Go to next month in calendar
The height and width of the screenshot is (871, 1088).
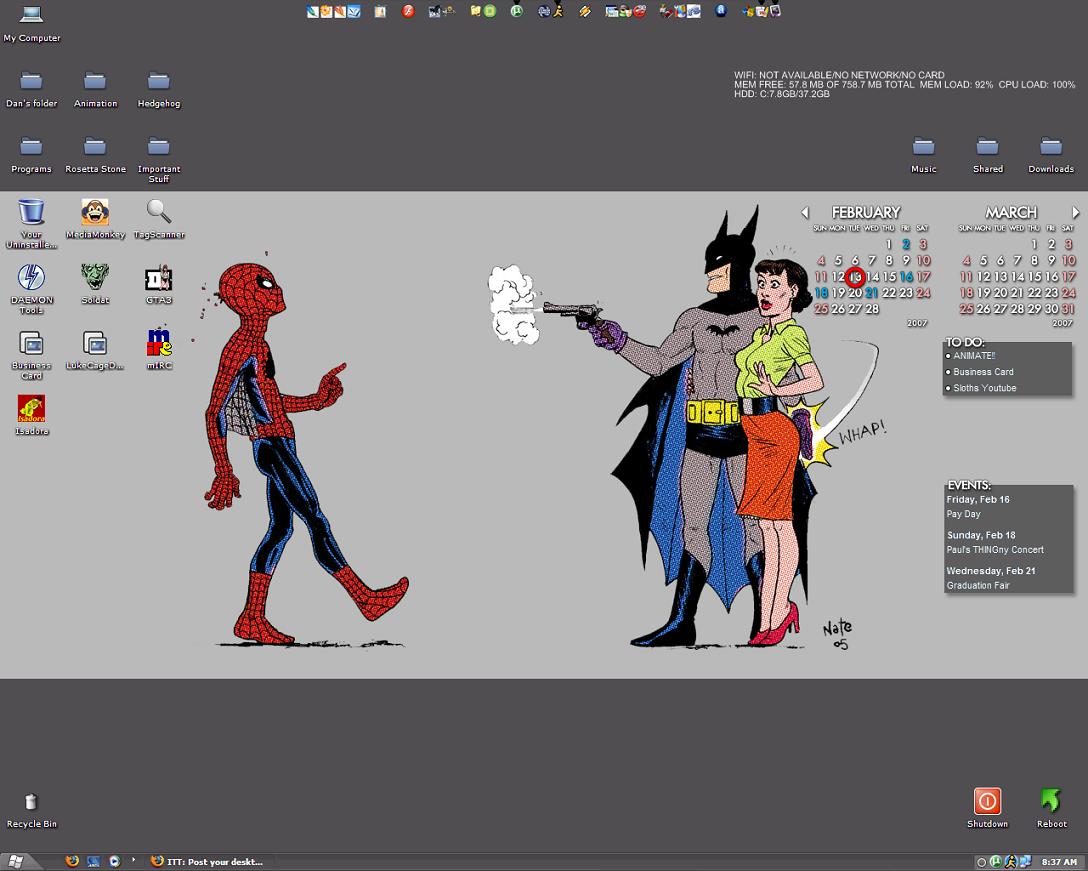1075,212
